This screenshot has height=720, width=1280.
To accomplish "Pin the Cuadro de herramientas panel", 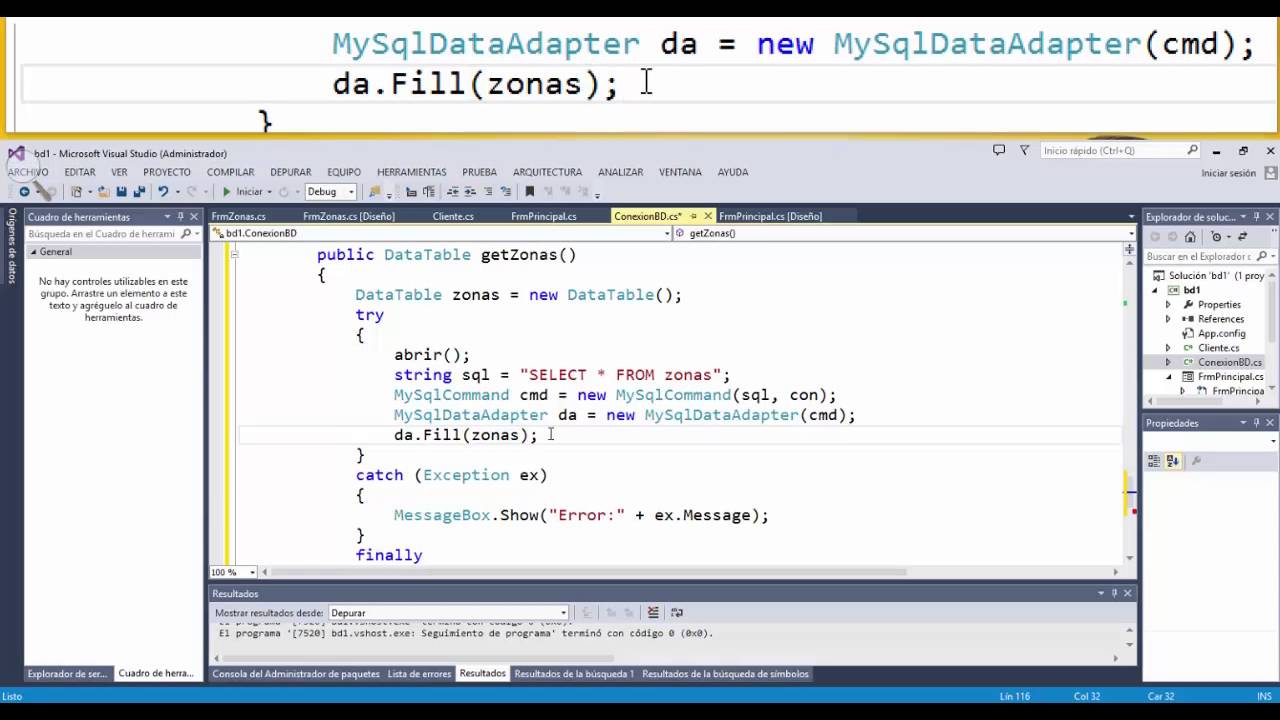I will tap(180, 216).
